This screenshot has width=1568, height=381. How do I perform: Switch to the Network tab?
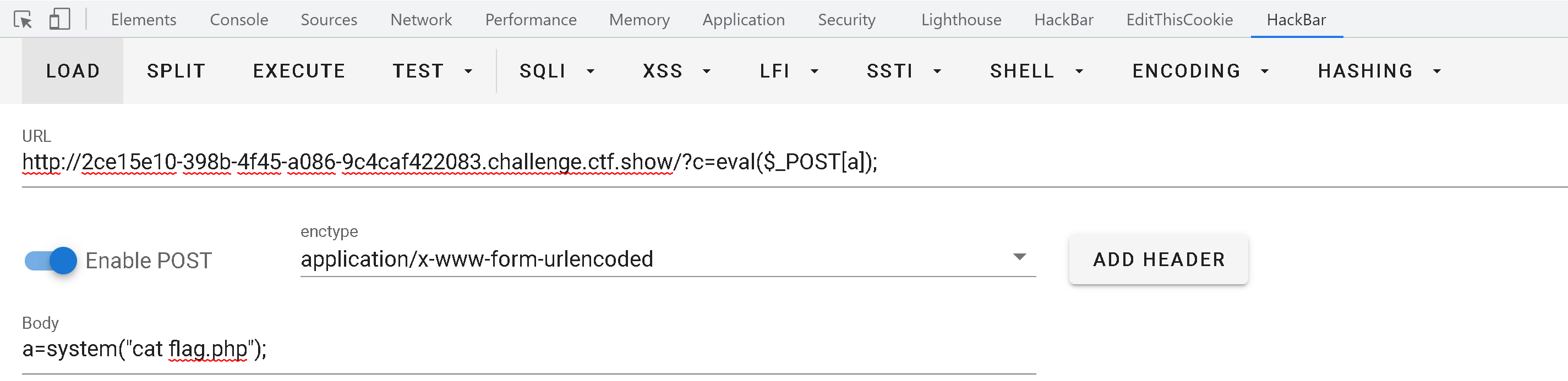(x=420, y=19)
